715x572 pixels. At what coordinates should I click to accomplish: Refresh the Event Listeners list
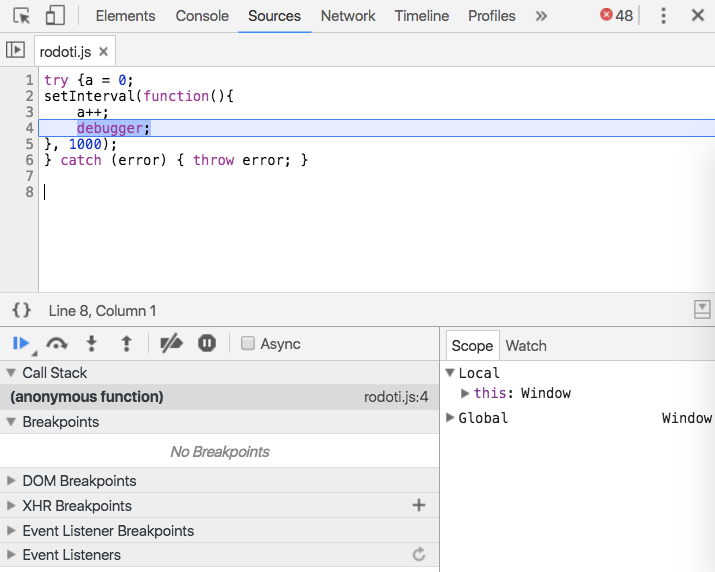(x=419, y=554)
